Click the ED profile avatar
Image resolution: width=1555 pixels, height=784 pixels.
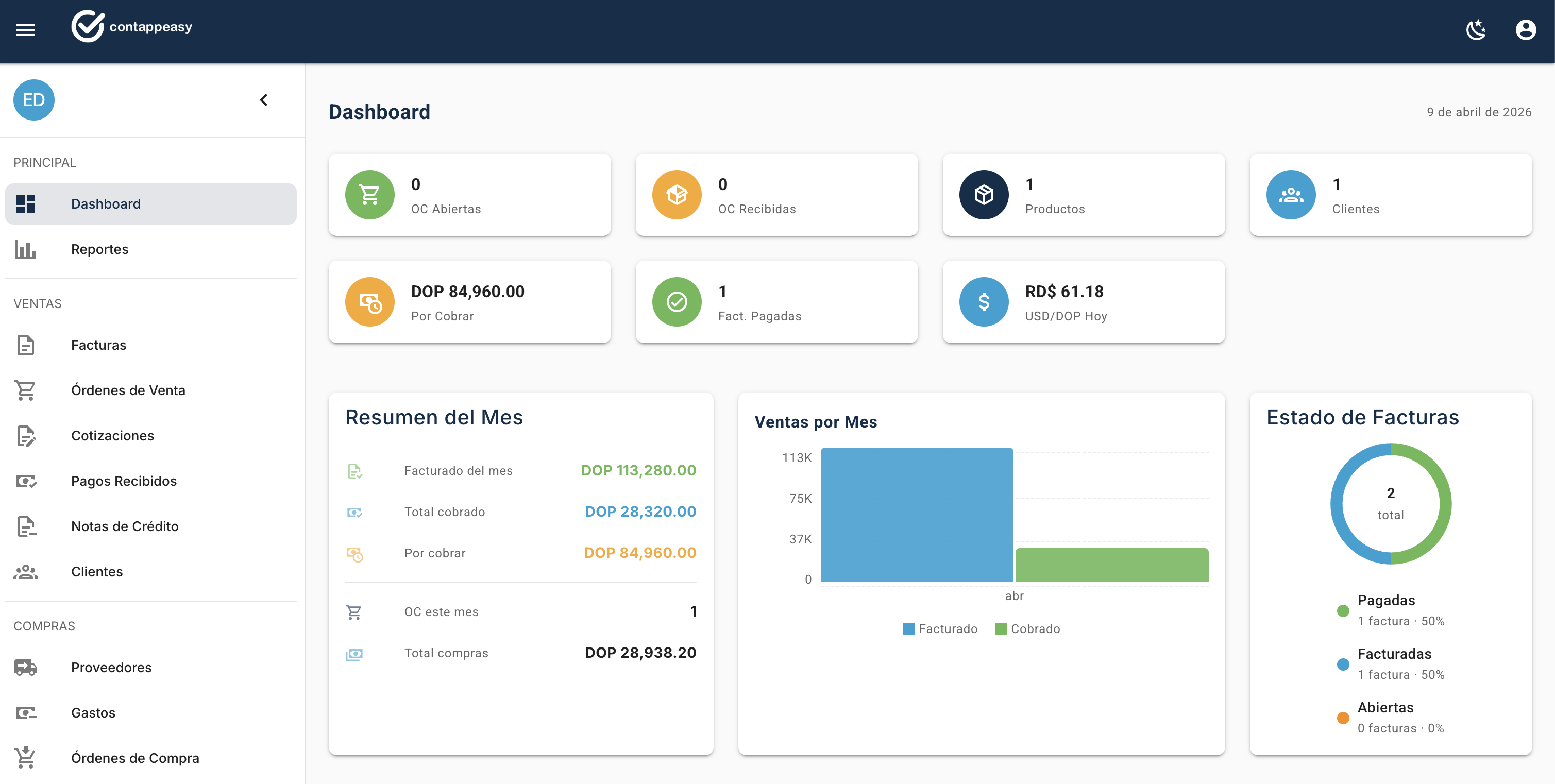coord(34,99)
